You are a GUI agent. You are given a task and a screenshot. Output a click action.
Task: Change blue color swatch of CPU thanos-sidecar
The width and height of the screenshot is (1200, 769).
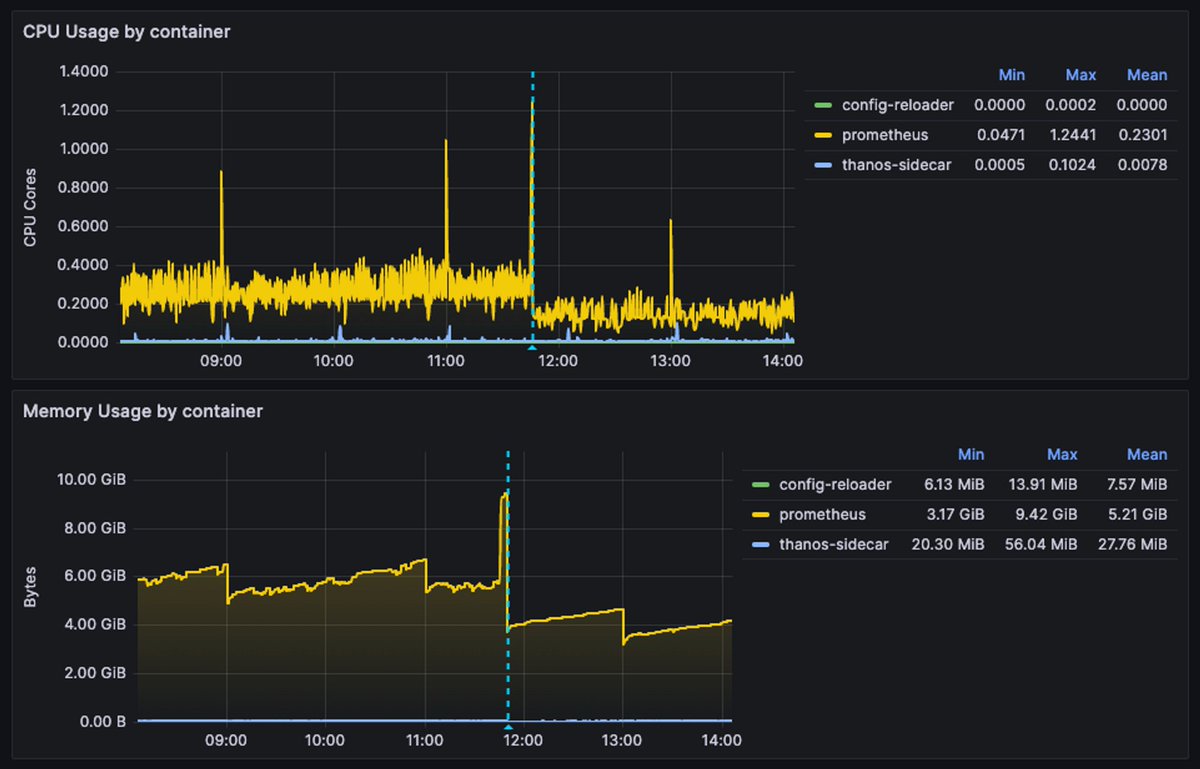tap(823, 165)
